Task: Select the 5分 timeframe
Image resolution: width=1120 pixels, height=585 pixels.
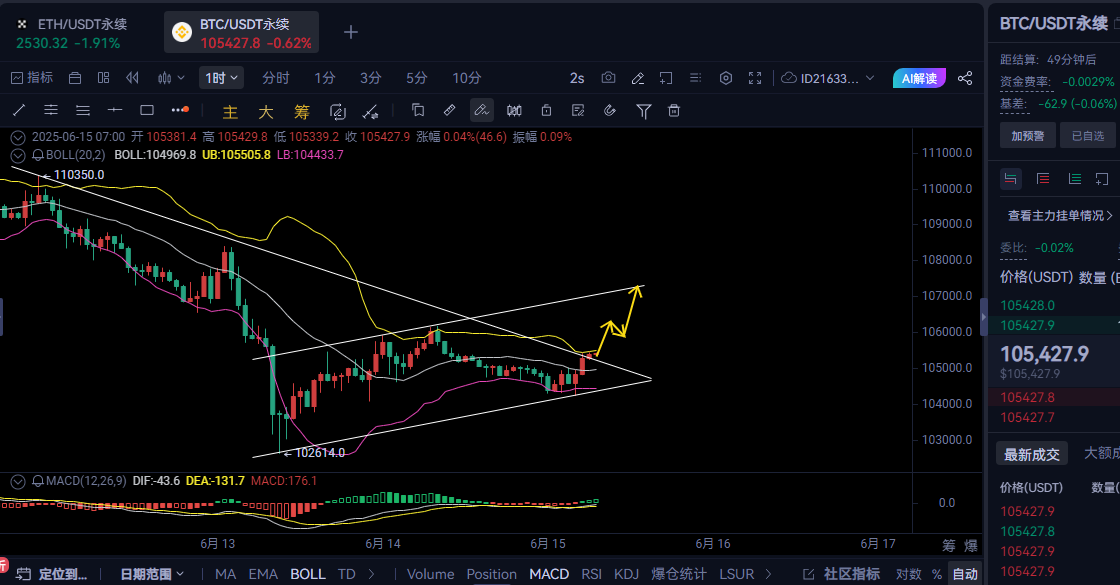Action: [416, 78]
